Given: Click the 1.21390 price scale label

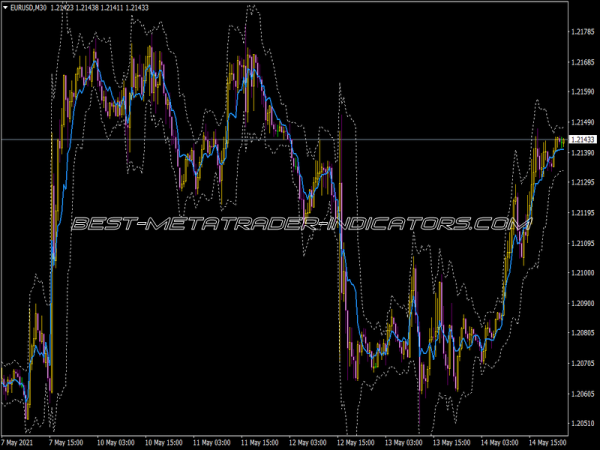Looking at the screenshot, I should tap(583, 153).
